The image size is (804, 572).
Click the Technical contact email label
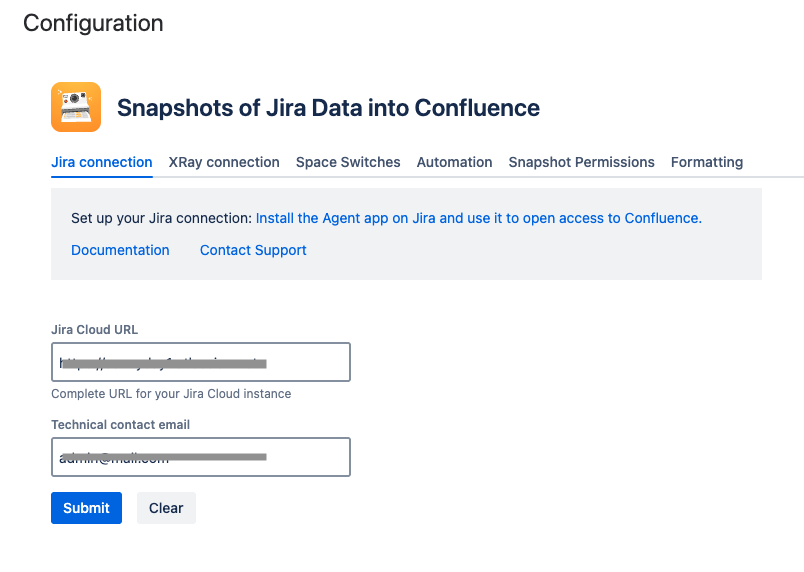pyautogui.click(x=120, y=424)
